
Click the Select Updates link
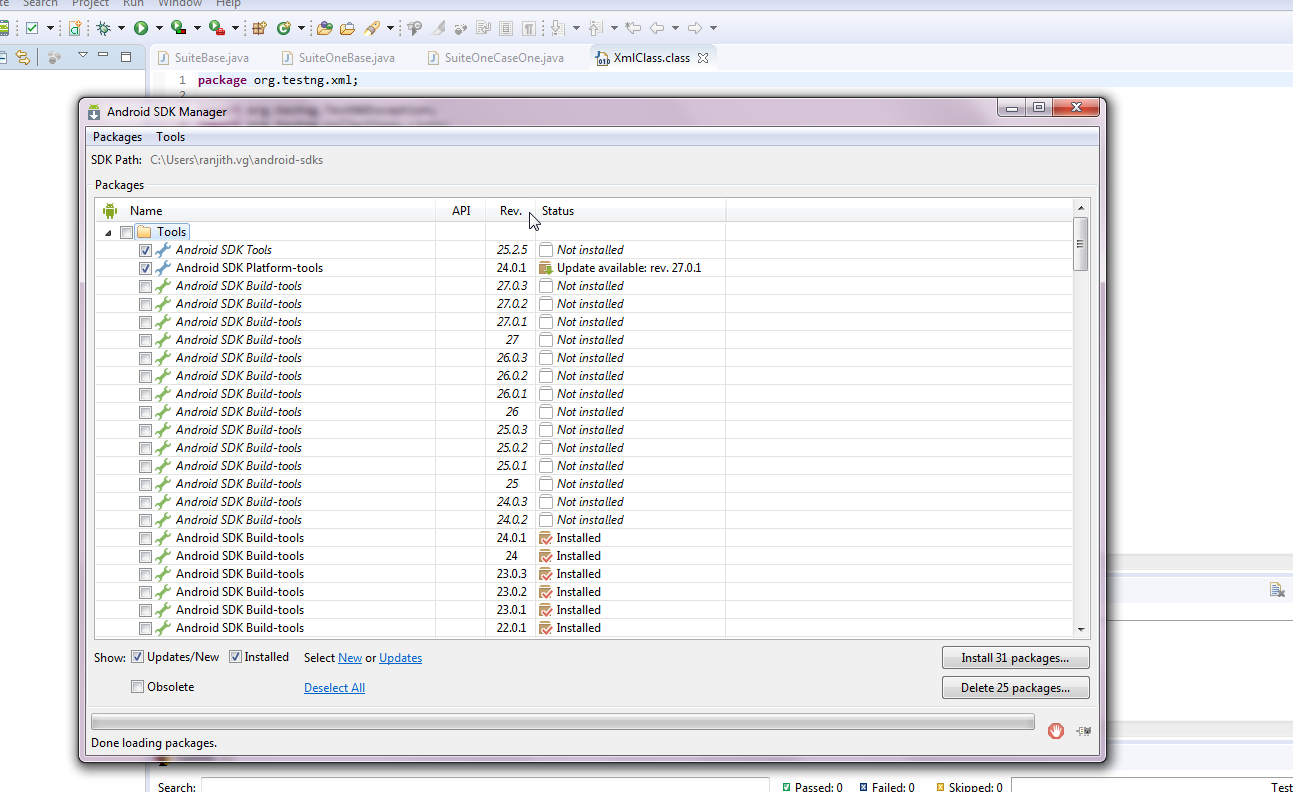[400, 658]
